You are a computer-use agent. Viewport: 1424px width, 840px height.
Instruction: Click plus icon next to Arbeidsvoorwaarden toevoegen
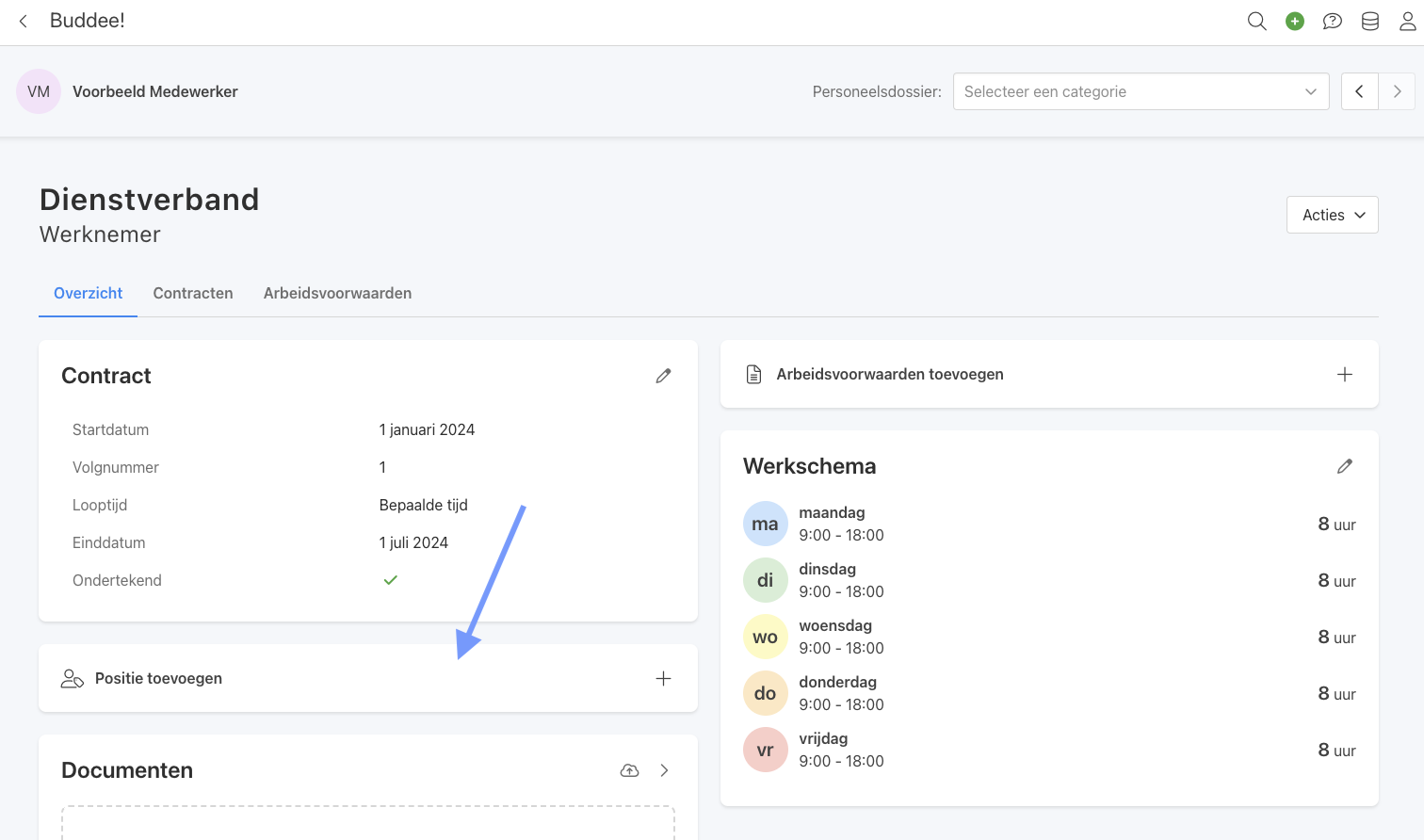pyautogui.click(x=1344, y=374)
